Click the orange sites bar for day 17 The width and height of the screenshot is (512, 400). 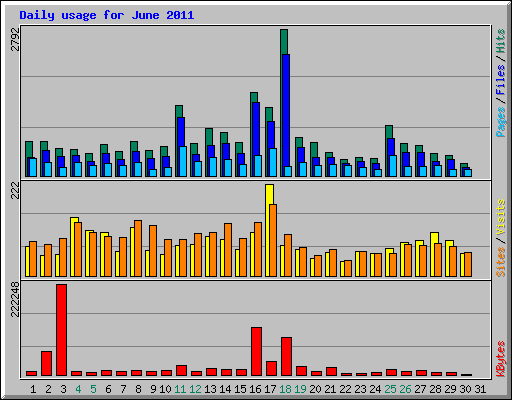point(273,240)
